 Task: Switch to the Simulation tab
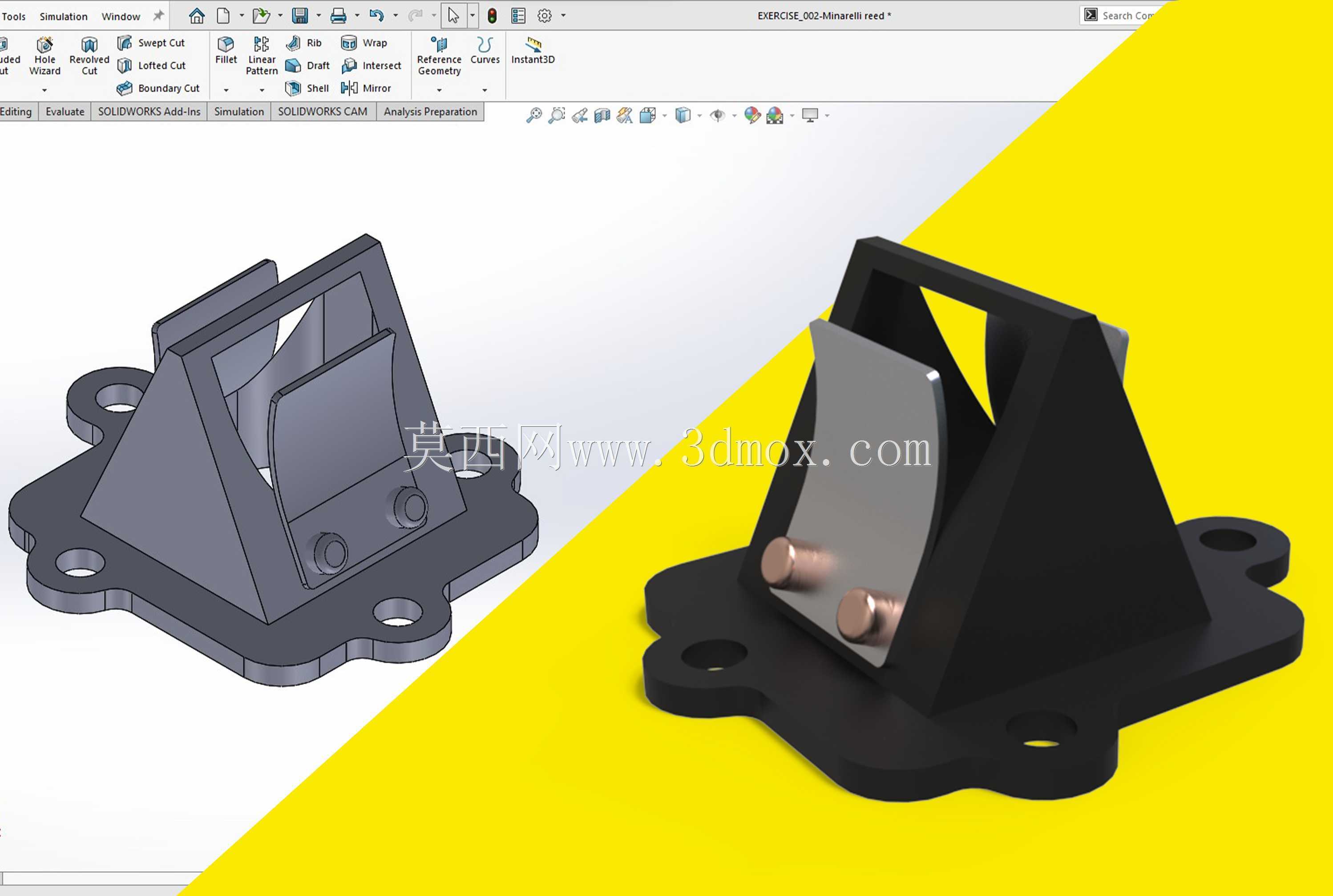point(239,112)
